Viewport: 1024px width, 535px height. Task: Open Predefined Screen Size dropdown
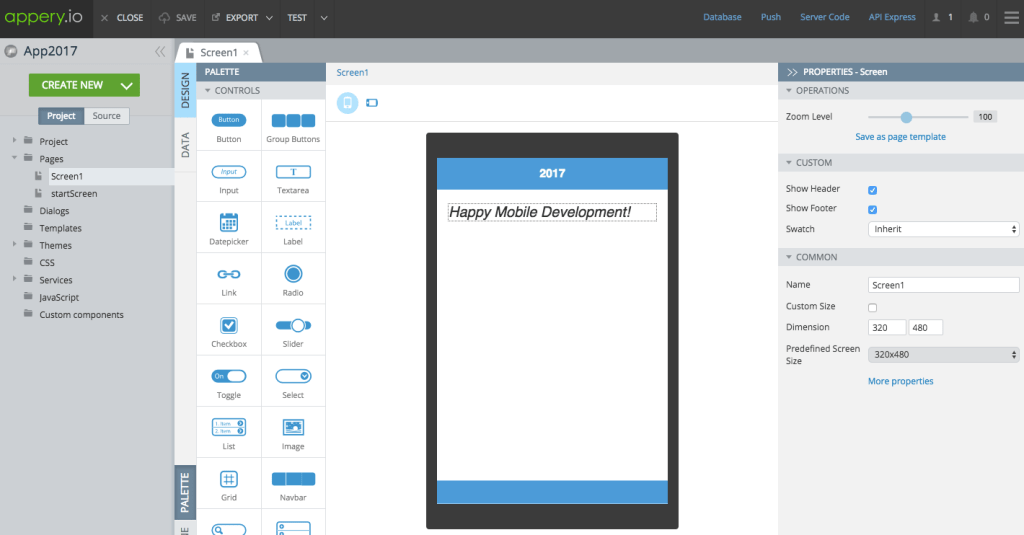click(943, 354)
